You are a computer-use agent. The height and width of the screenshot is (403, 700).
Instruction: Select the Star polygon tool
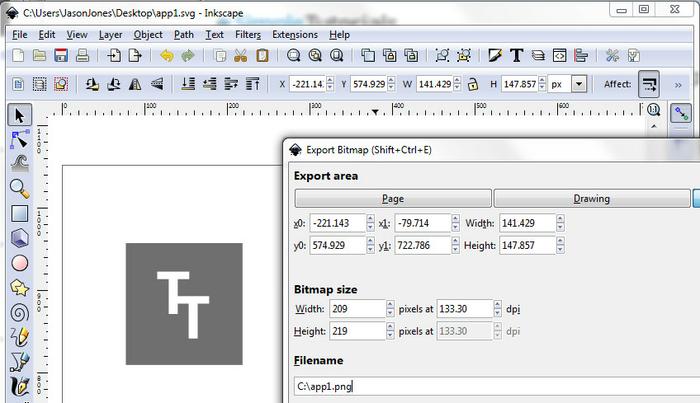click(19, 288)
